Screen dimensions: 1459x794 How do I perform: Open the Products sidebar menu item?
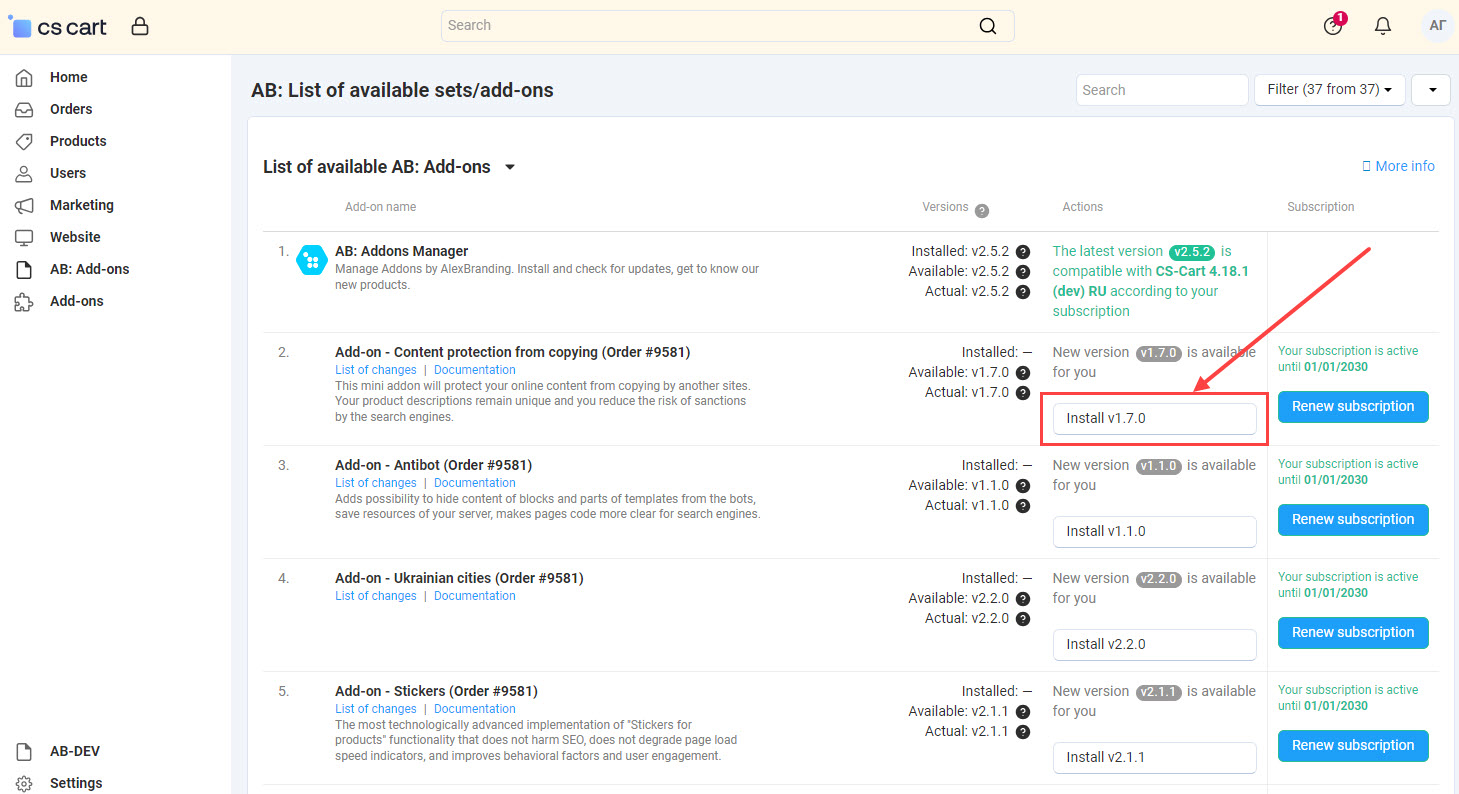pyautogui.click(x=78, y=141)
